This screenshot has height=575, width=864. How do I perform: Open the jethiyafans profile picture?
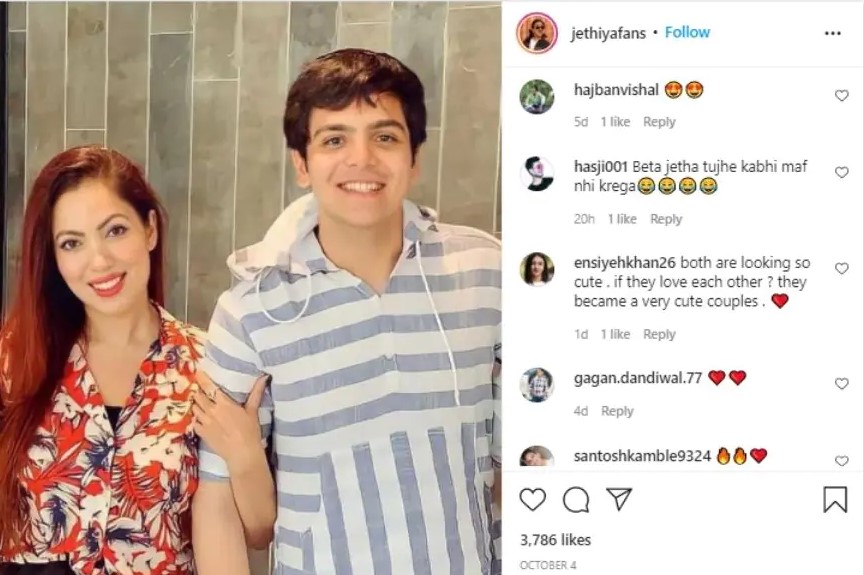(x=537, y=32)
